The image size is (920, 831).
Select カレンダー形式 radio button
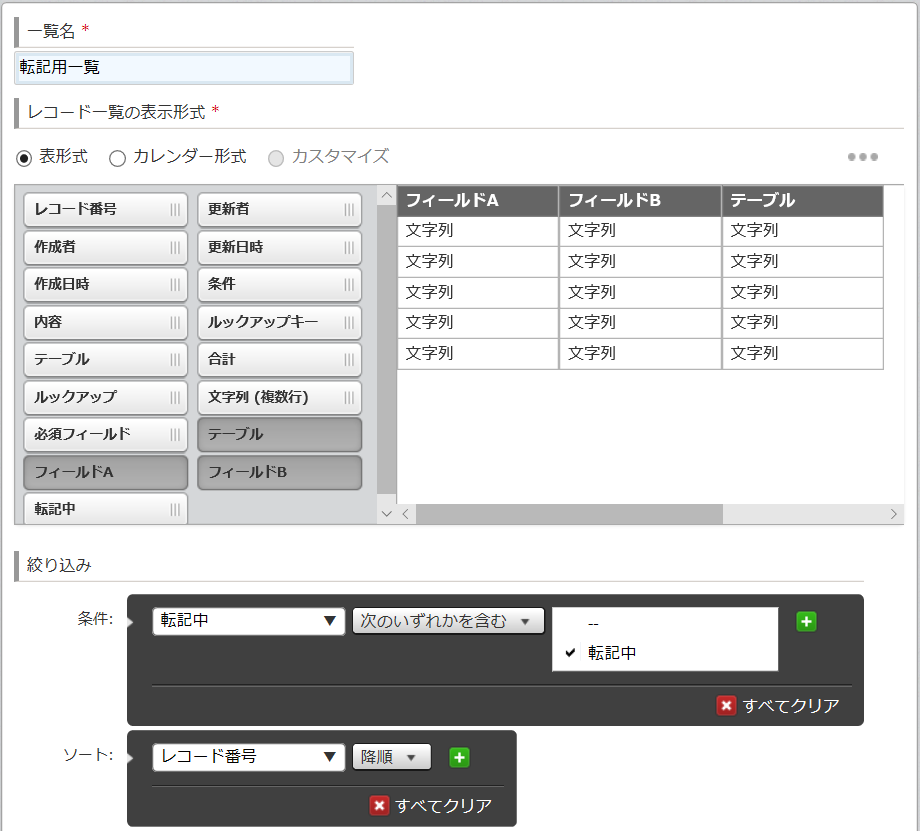pyautogui.click(x=117, y=158)
